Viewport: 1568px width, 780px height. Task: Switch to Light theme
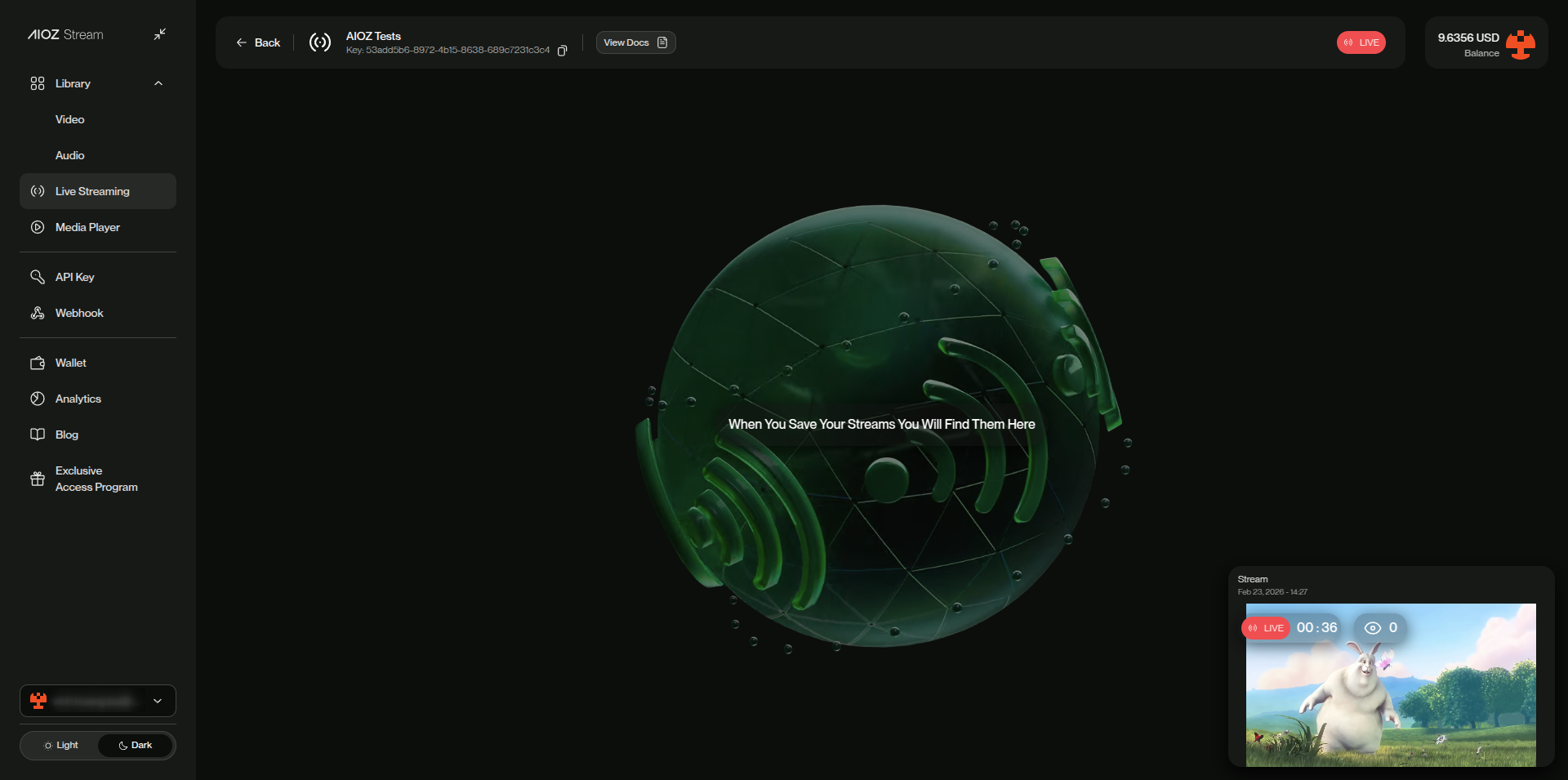(x=60, y=745)
